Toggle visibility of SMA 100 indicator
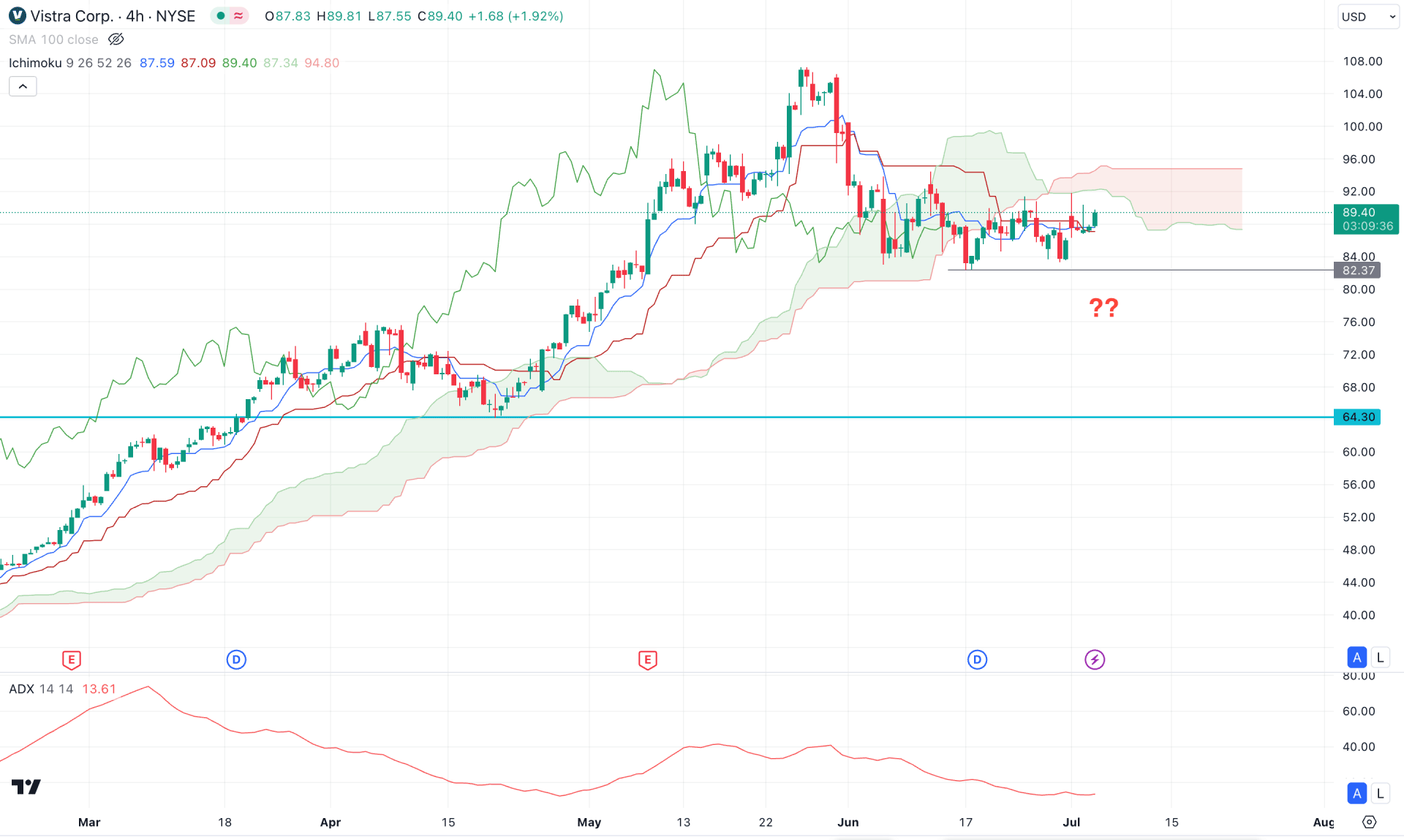This screenshot has width=1404, height=840. coord(116,39)
